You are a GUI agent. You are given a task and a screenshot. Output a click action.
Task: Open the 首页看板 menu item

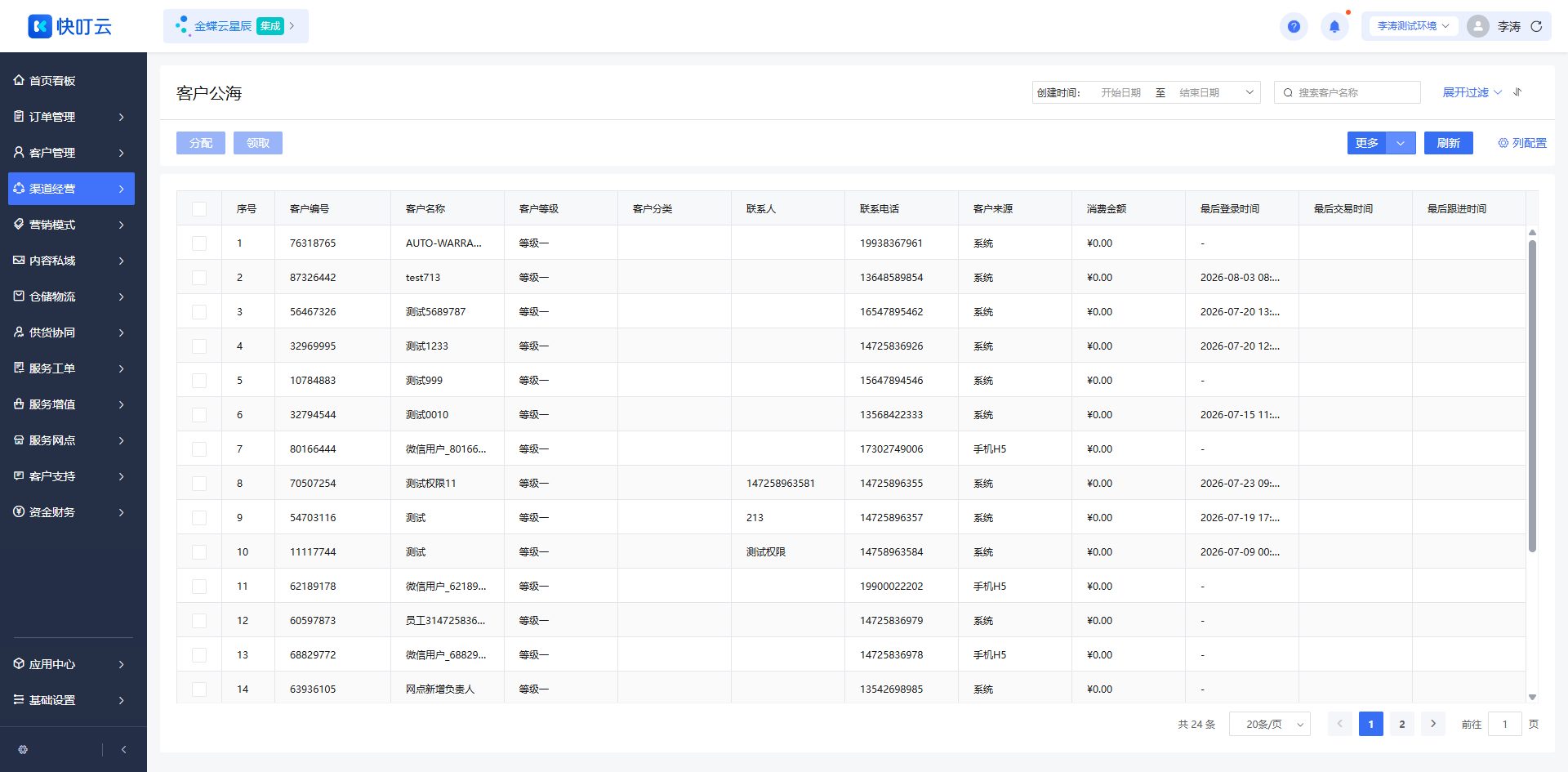(71, 81)
